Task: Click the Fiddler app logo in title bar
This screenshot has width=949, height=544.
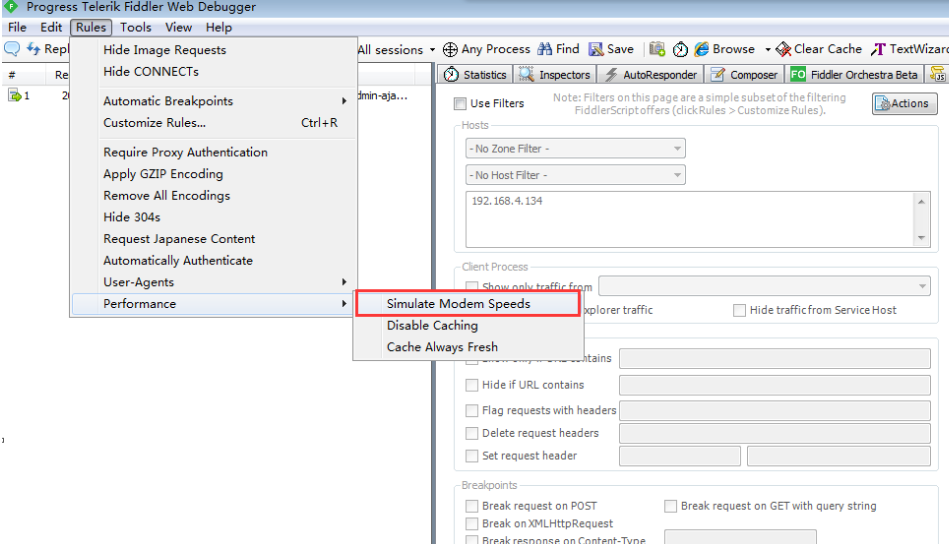Action: click(x=10, y=7)
